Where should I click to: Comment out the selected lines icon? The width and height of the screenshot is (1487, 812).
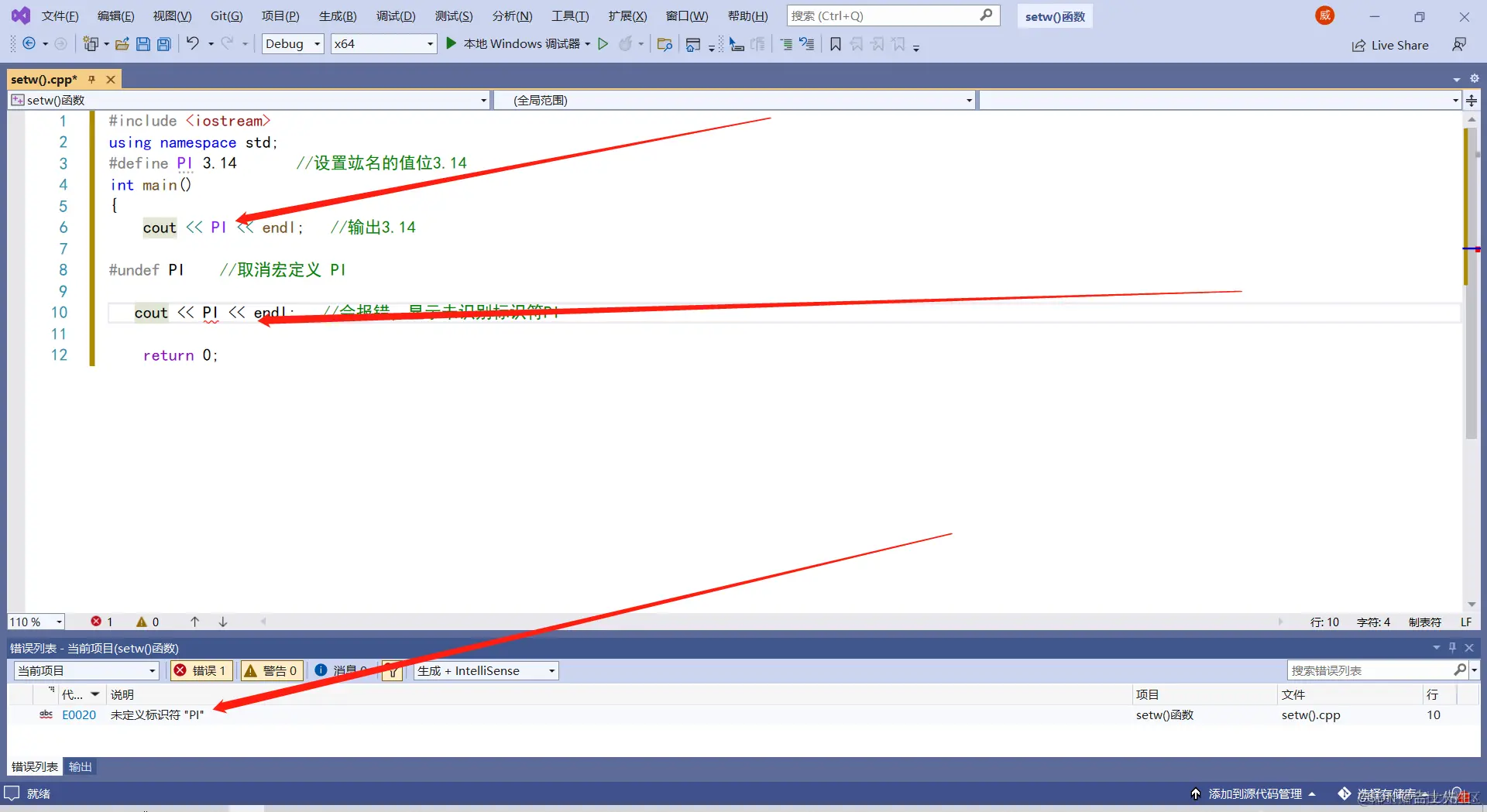coord(786,44)
